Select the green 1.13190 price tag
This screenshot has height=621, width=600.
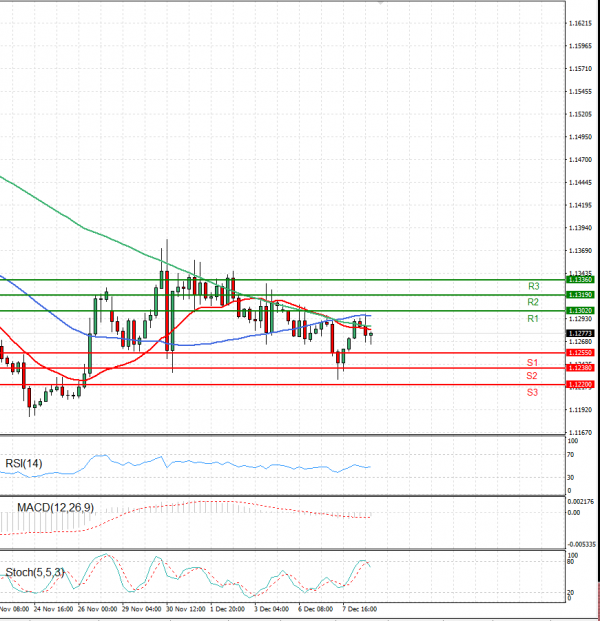(580, 295)
